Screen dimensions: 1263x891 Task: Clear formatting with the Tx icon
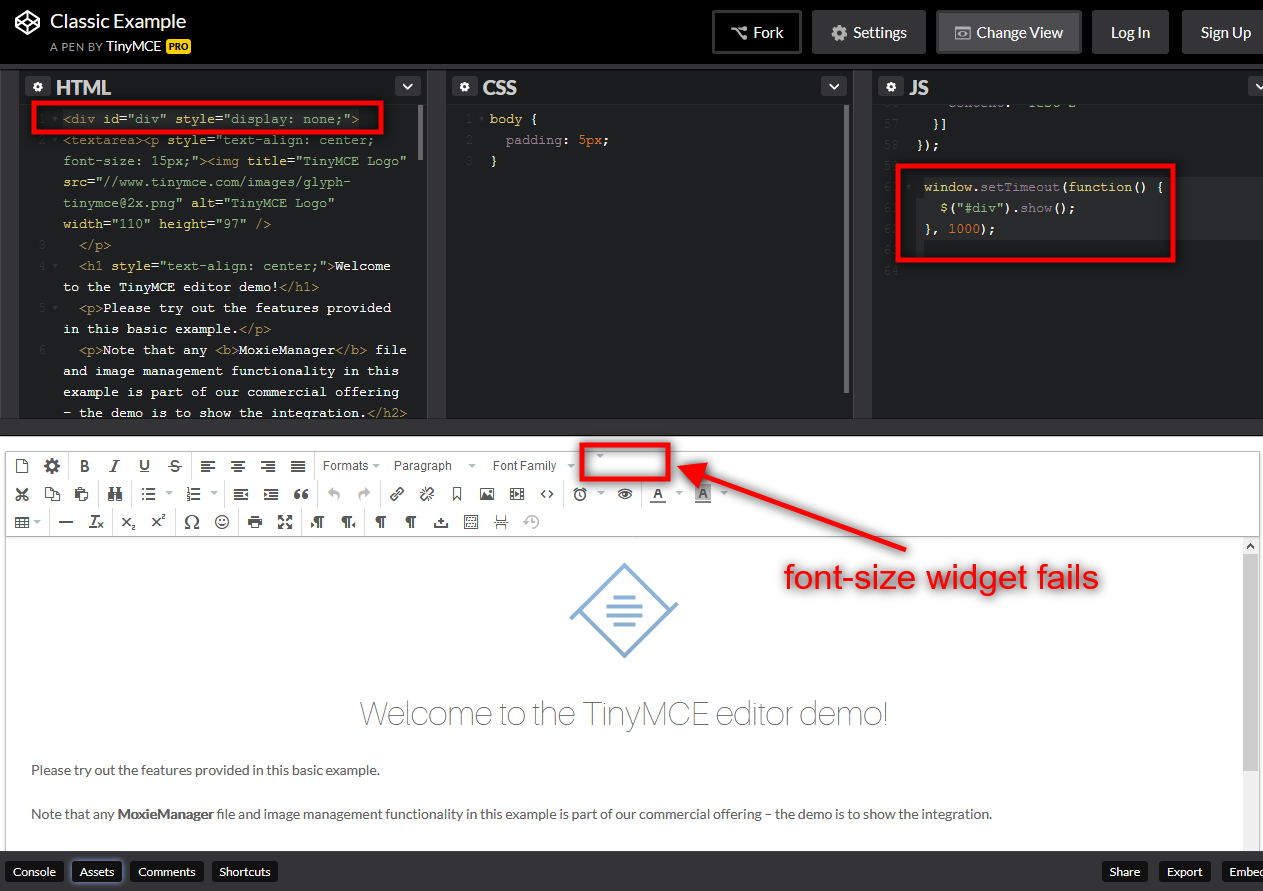click(x=96, y=522)
